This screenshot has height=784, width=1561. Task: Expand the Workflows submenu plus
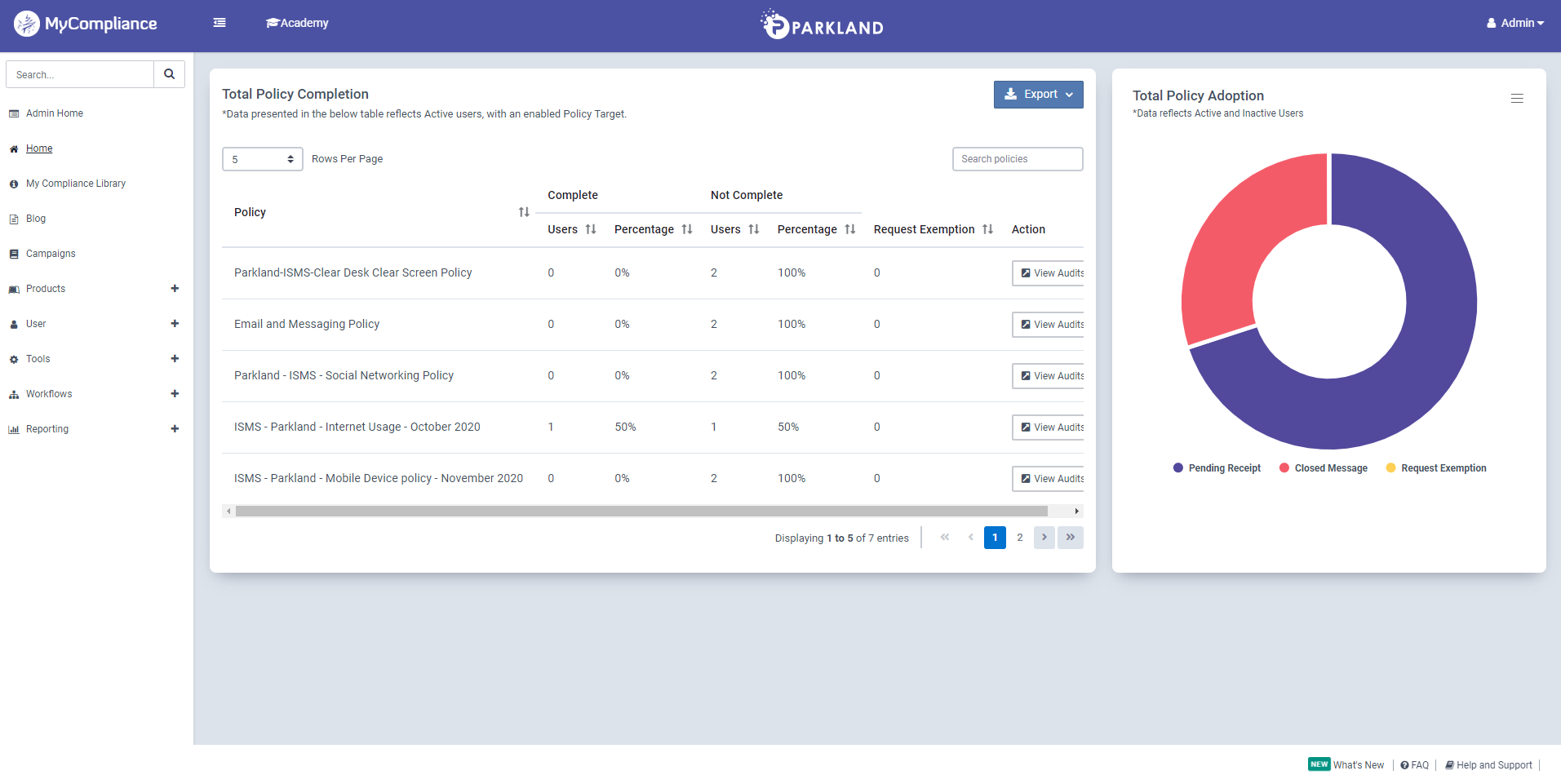coord(175,394)
